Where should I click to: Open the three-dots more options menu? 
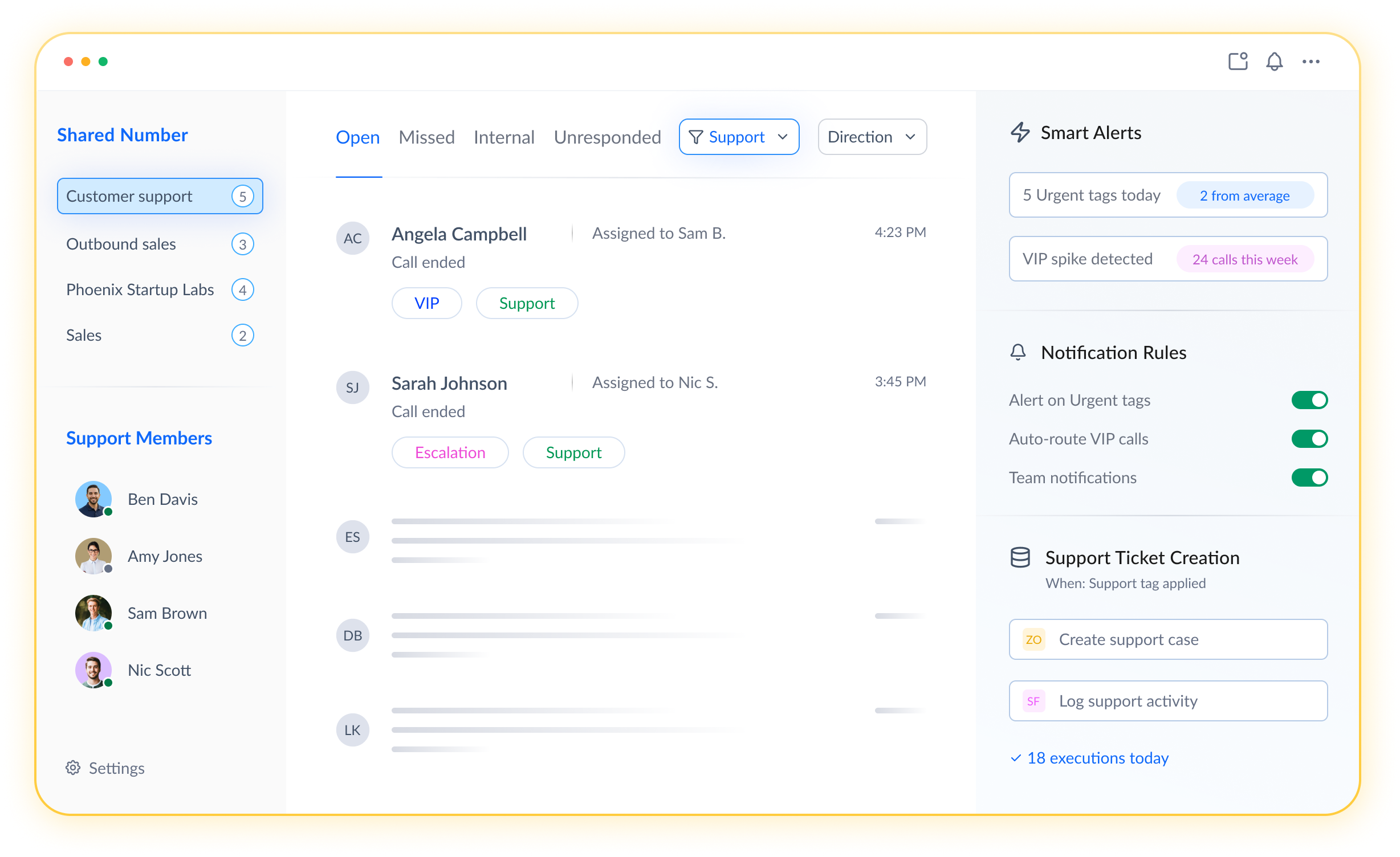click(1311, 62)
